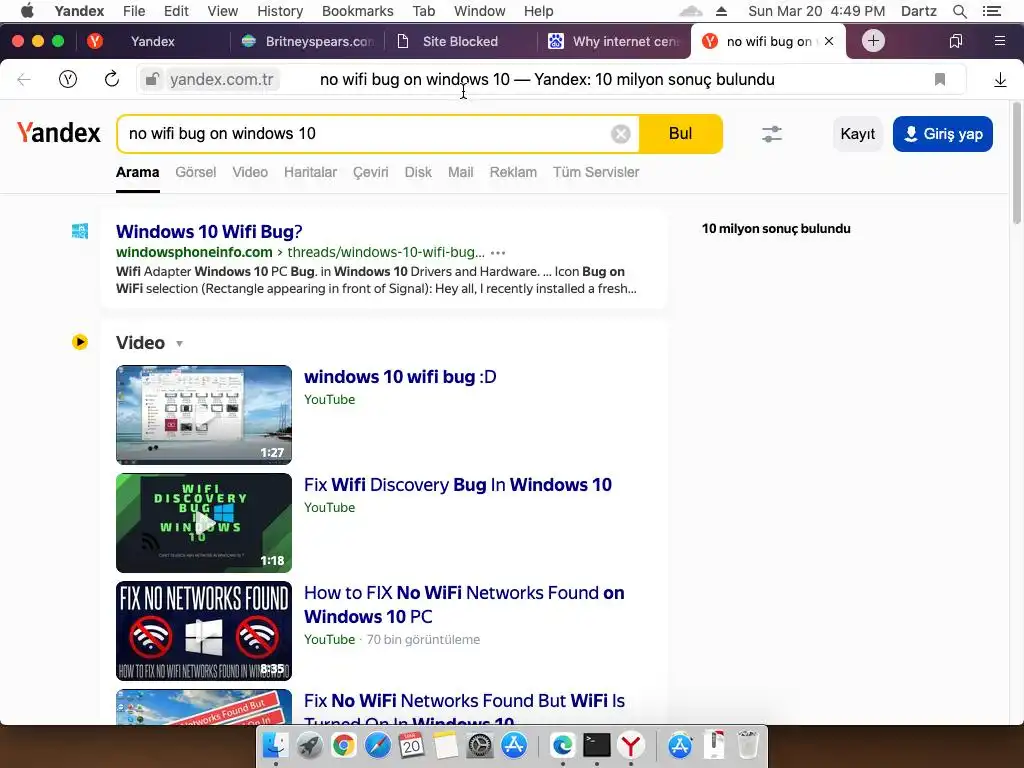Screen dimensions: 1024x768
Task: Open Trash in the Dock
Action: tap(748, 745)
